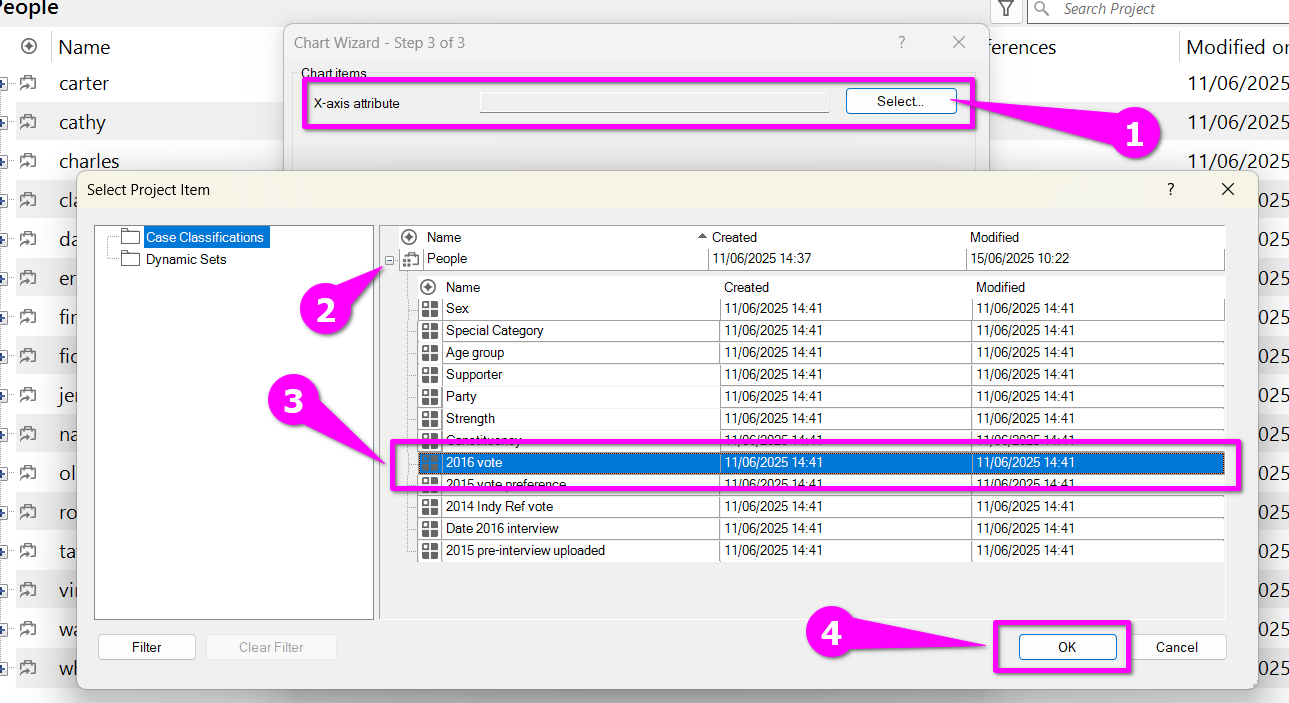Click the attribute icon beside Sex

(430, 309)
